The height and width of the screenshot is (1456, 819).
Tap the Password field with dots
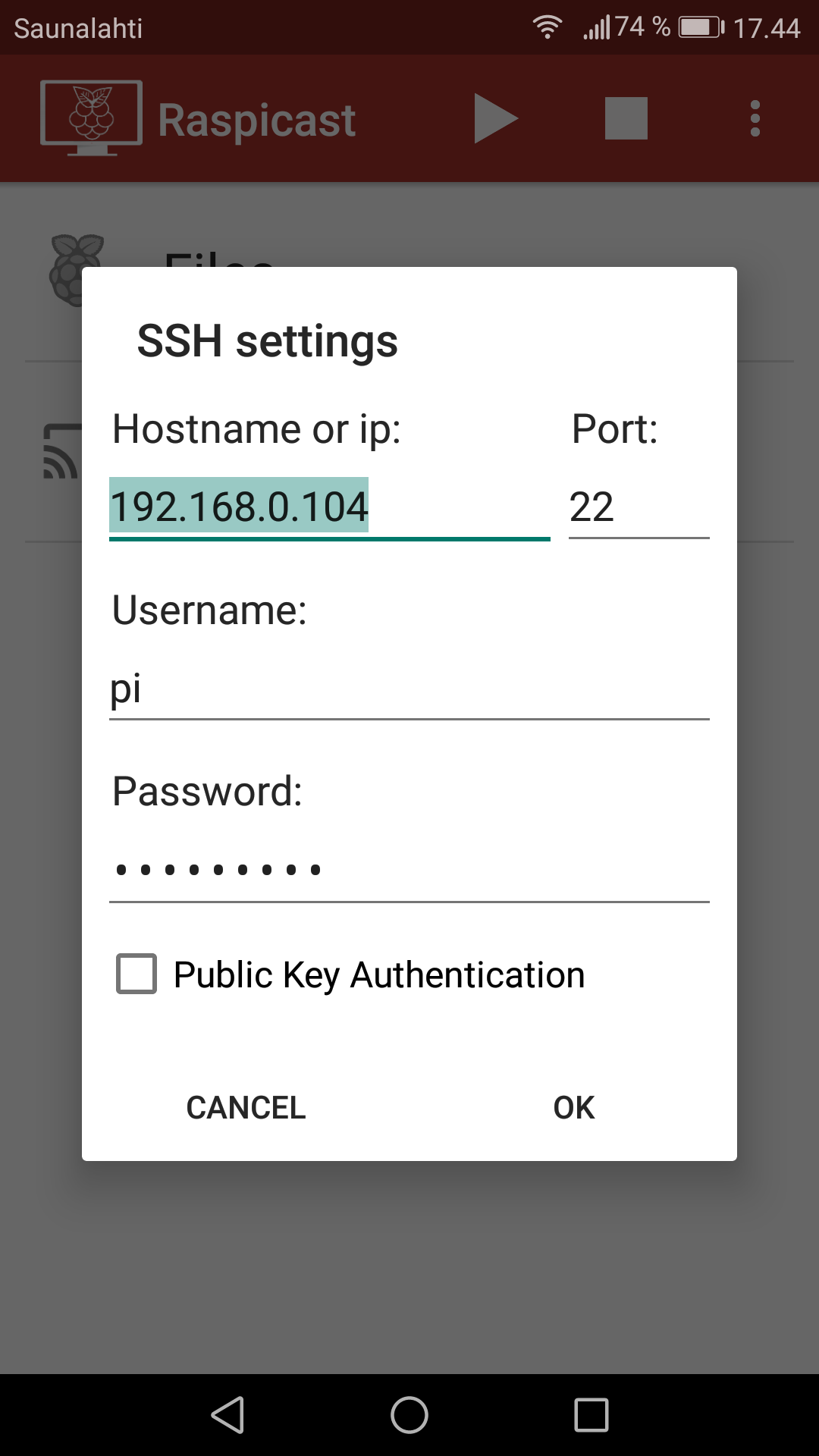409,870
